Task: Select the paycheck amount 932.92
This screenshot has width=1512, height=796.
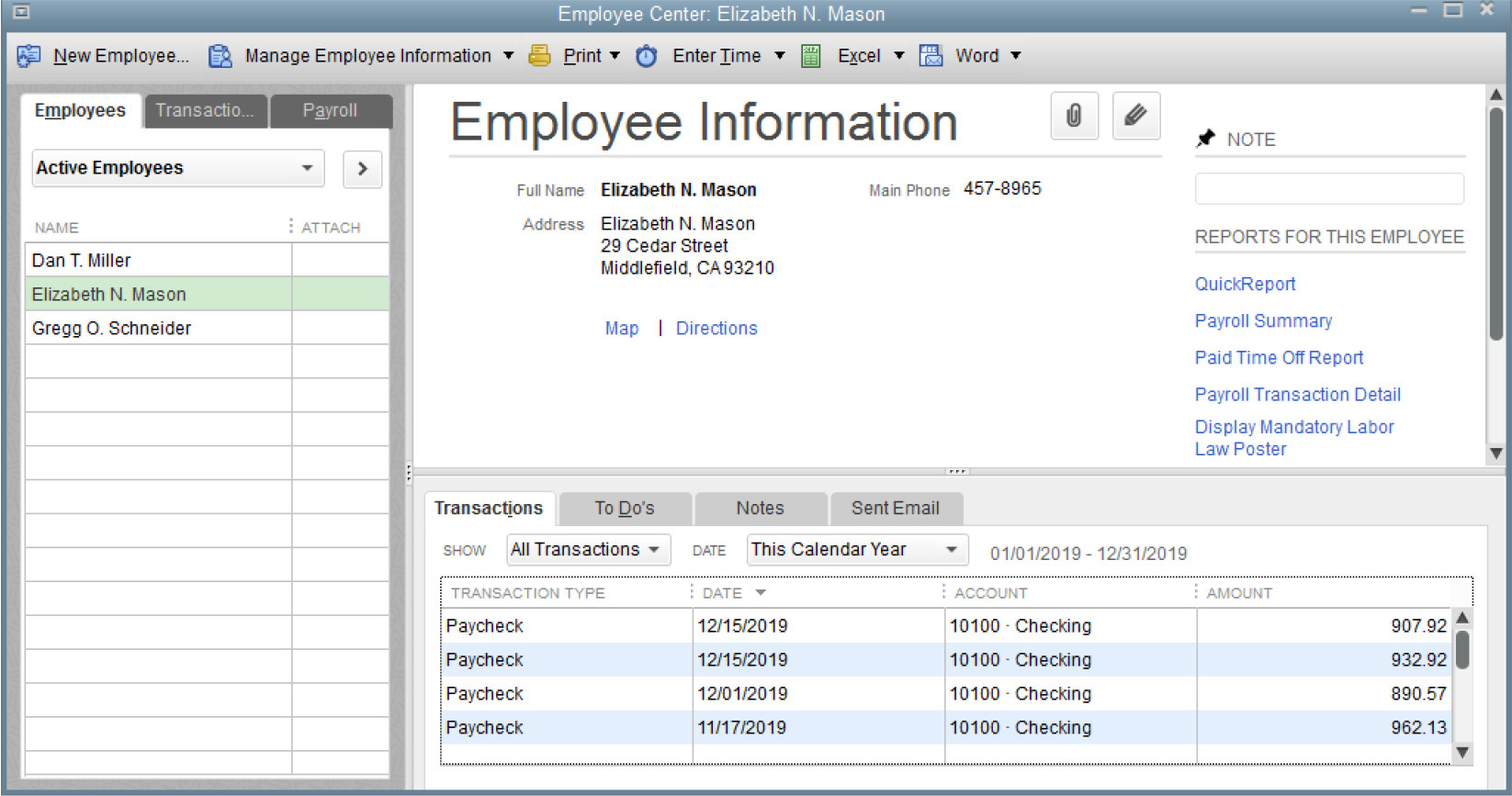Action: [x=1418, y=660]
